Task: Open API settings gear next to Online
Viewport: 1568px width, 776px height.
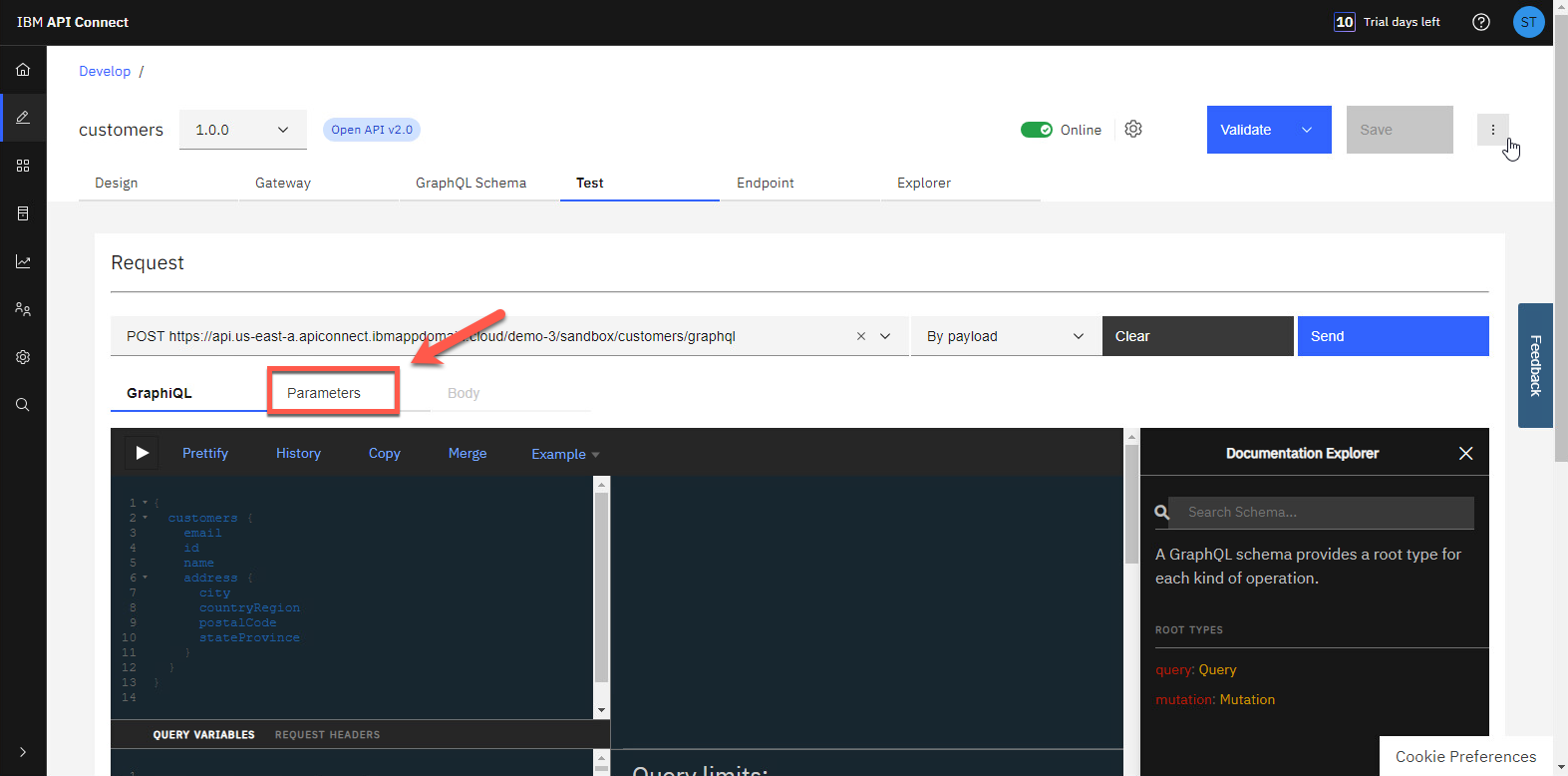Action: (x=1133, y=130)
